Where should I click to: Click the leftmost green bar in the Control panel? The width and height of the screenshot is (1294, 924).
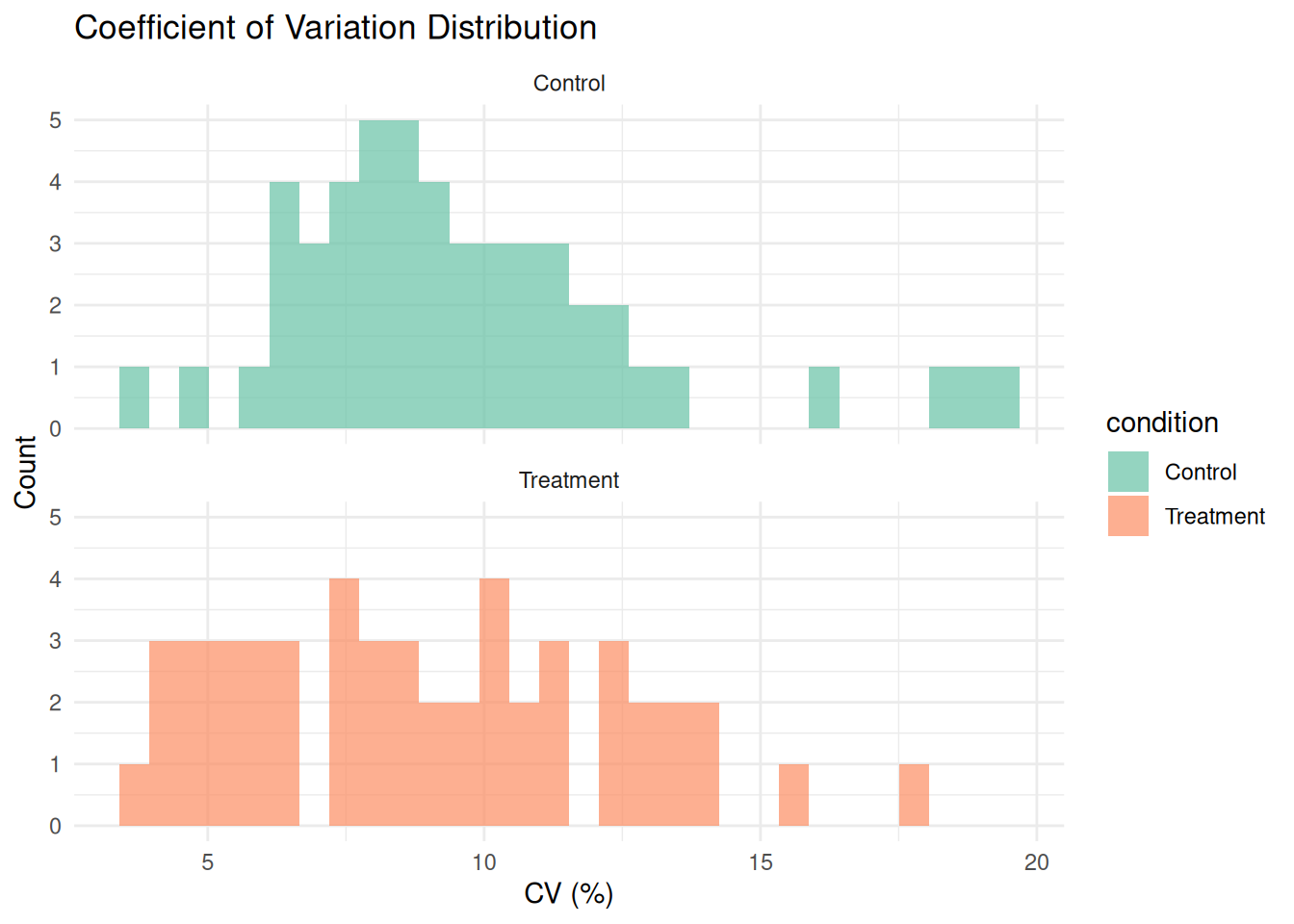coord(134,398)
